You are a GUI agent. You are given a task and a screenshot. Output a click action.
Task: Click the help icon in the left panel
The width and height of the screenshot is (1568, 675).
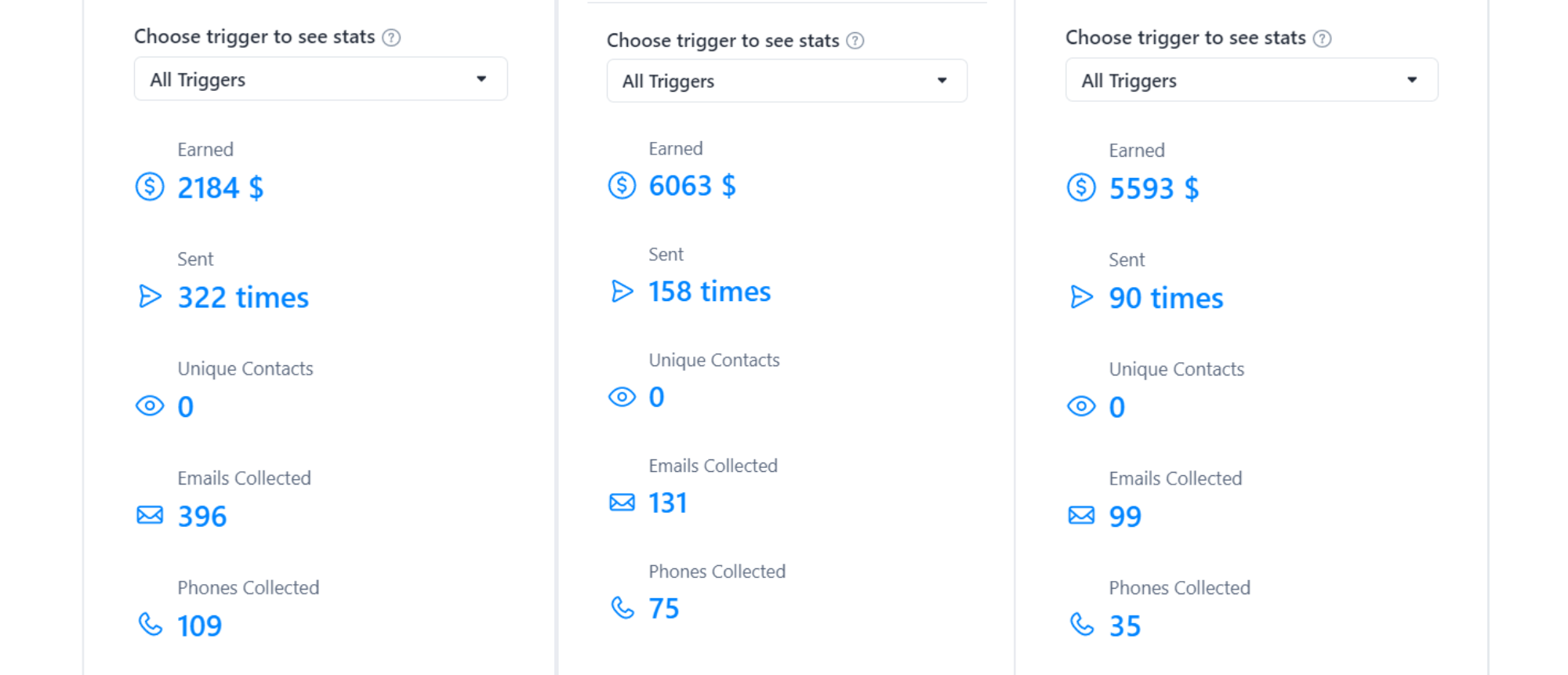coord(391,38)
